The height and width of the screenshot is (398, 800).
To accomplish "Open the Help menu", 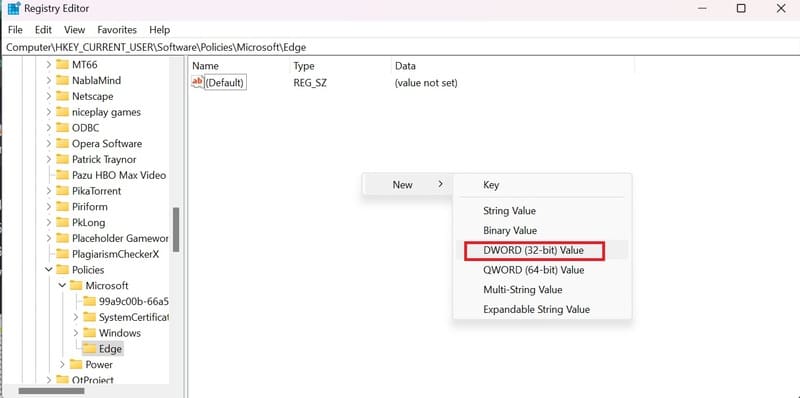I will [x=160, y=30].
